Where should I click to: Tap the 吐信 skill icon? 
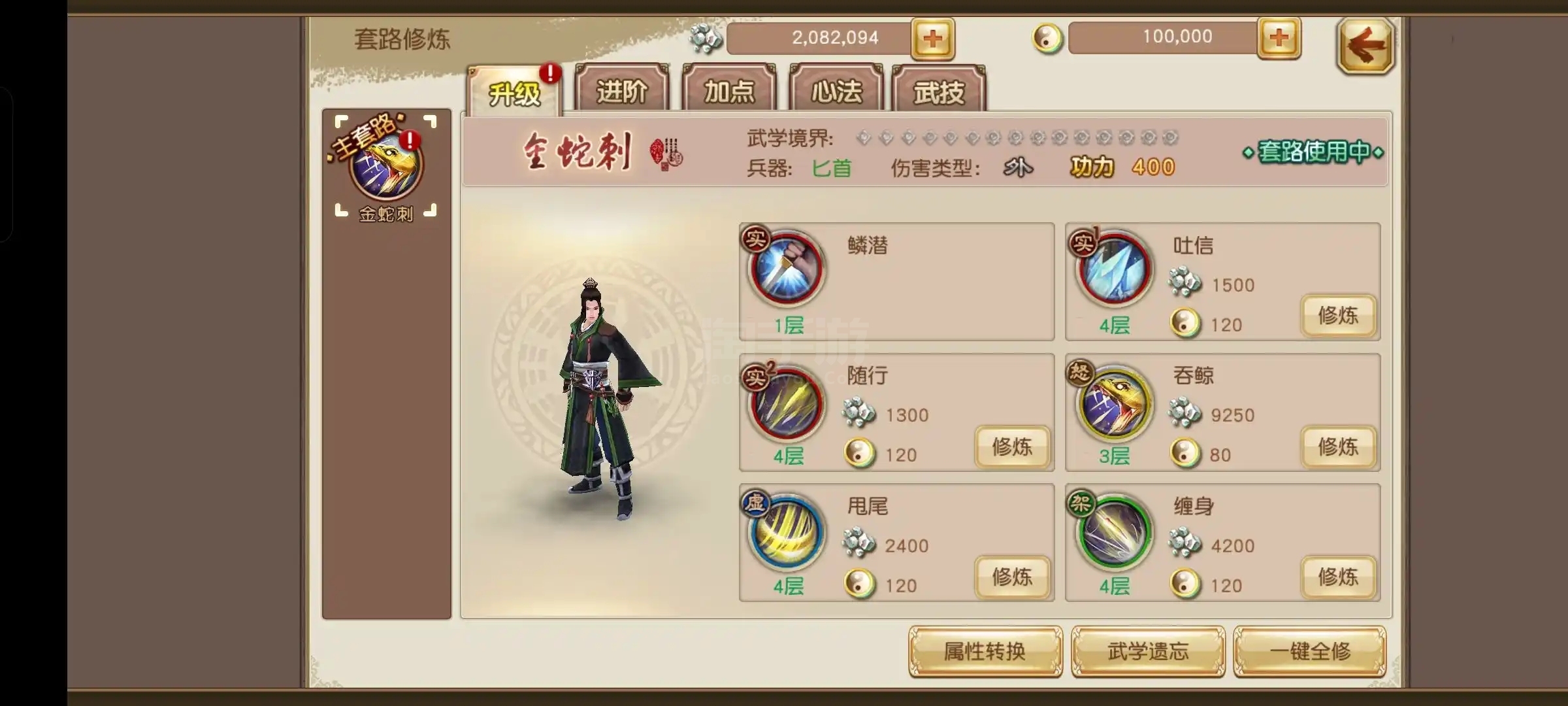[1113, 269]
